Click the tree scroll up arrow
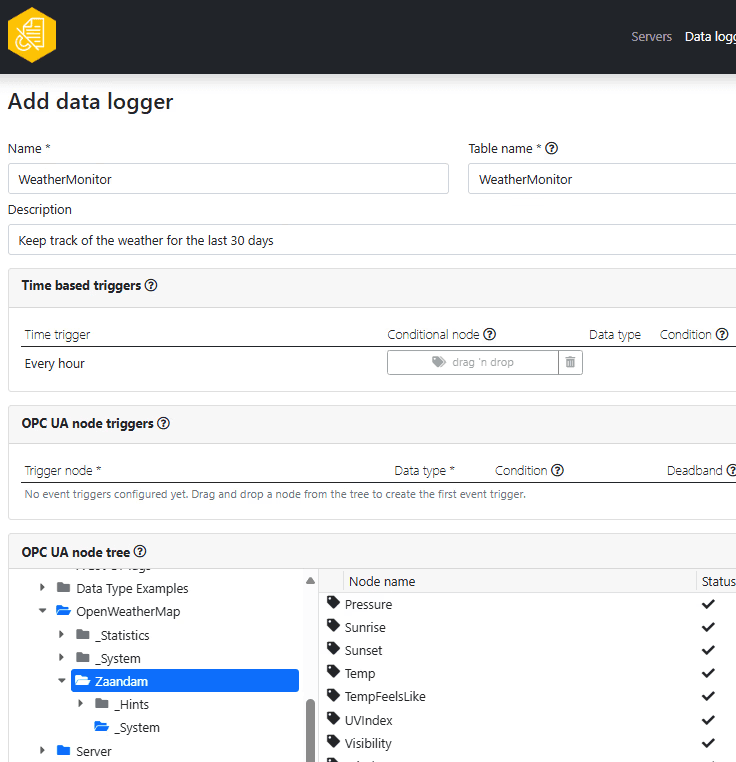 [311, 581]
